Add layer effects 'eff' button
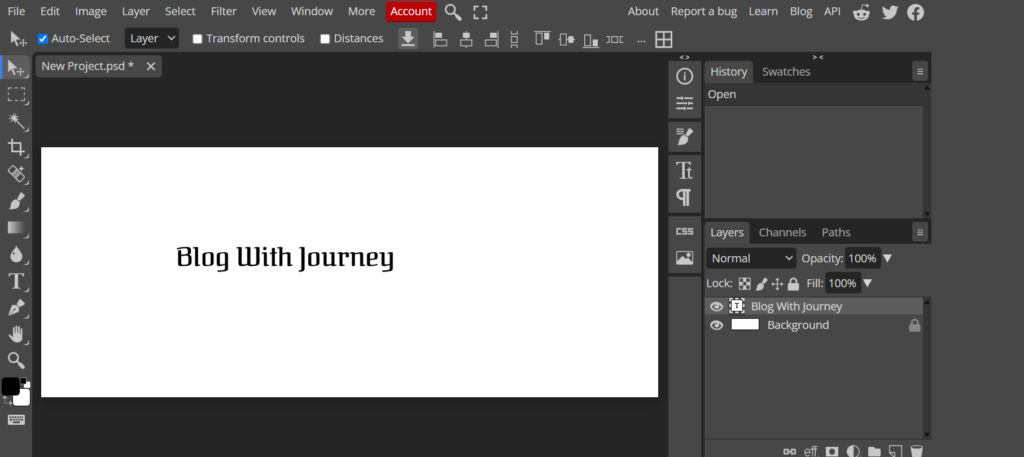This screenshot has width=1024, height=457. [x=810, y=451]
